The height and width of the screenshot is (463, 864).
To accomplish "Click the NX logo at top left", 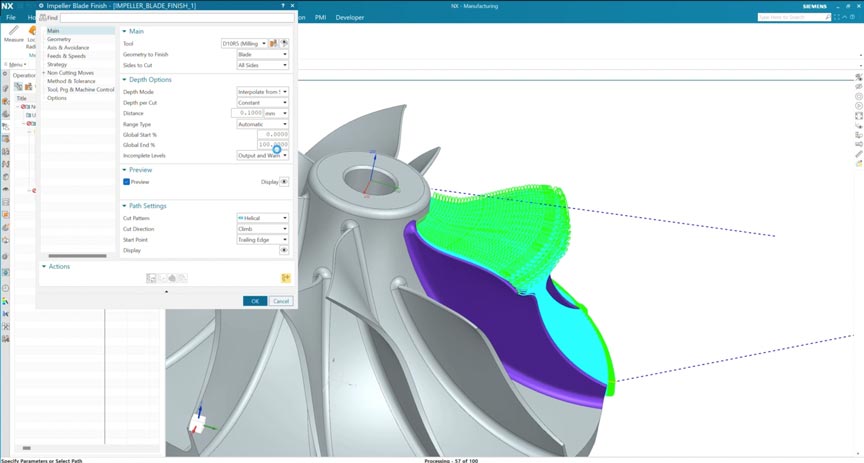I will (7, 6).
